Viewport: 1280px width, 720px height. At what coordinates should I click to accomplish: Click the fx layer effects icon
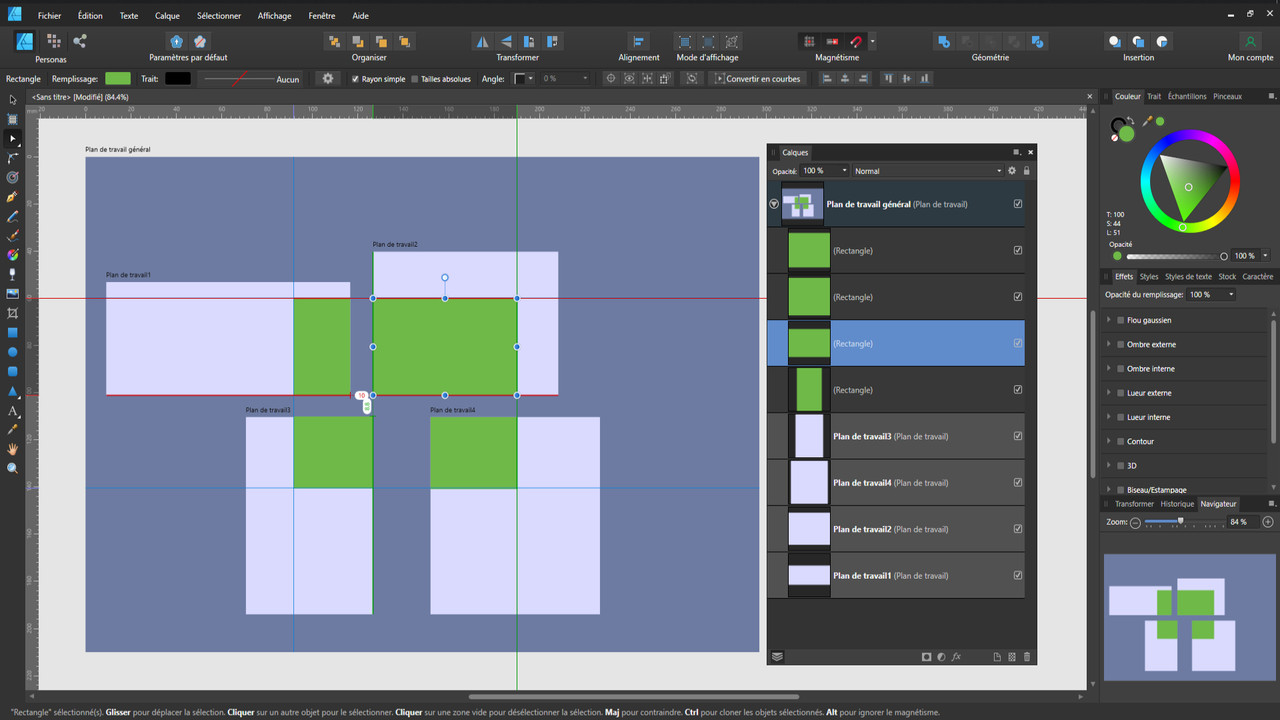[x=956, y=657]
